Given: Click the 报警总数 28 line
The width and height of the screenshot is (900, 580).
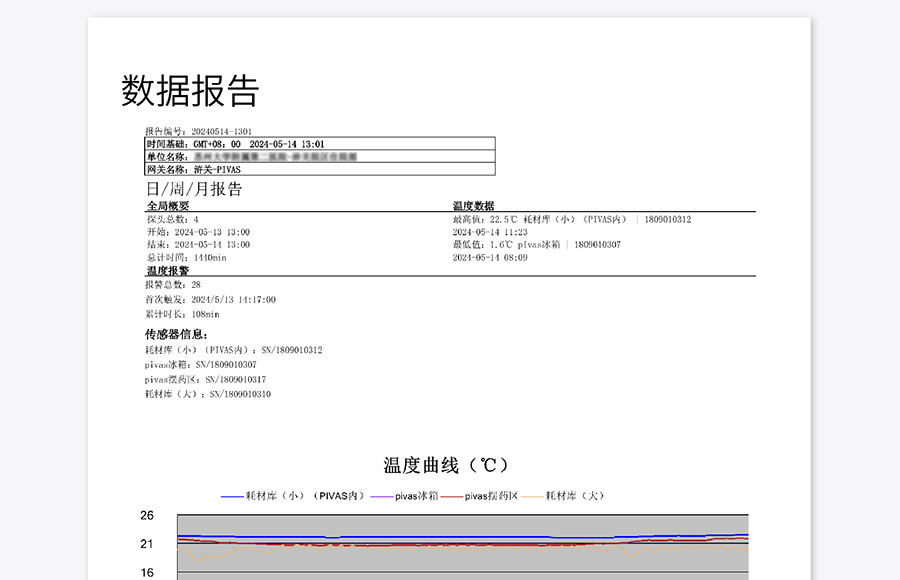Looking at the screenshot, I should pyautogui.click(x=173, y=285).
